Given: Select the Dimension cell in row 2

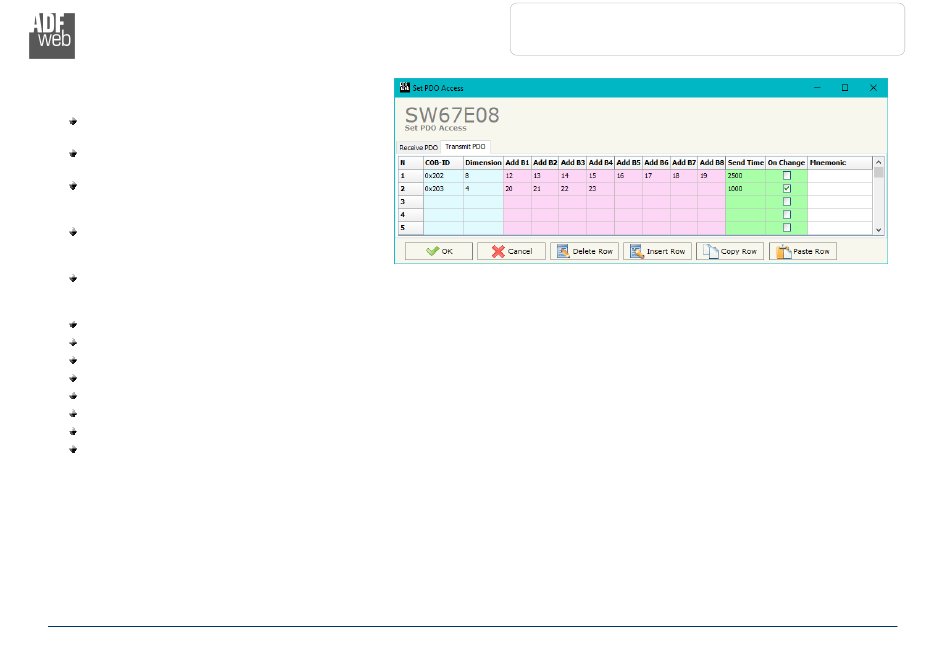Looking at the screenshot, I should (x=482, y=188).
